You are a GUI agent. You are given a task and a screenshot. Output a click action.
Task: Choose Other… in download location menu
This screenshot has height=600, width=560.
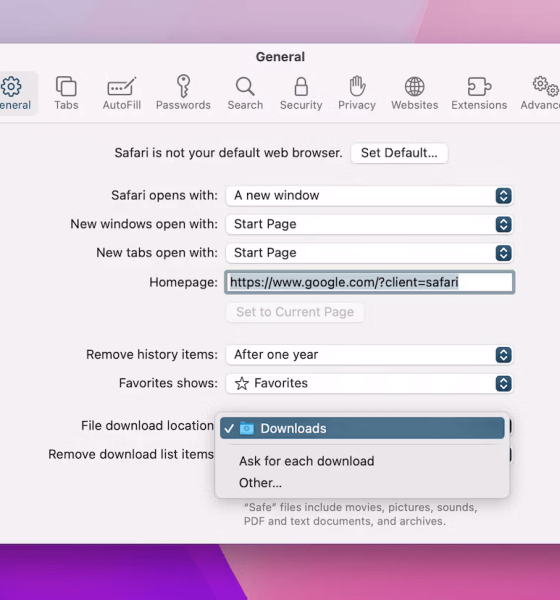(x=260, y=483)
